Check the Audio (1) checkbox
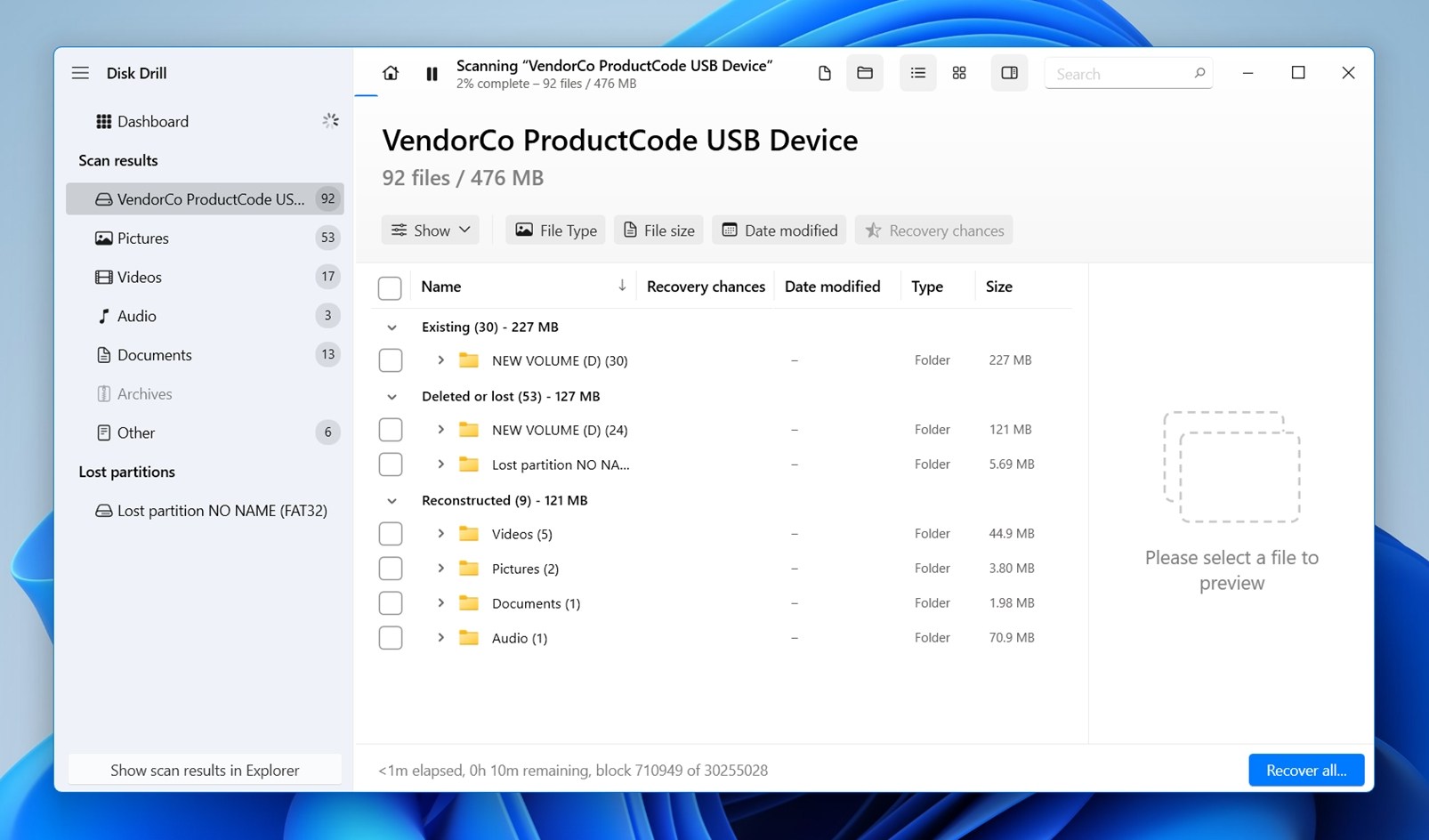Image resolution: width=1429 pixels, height=840 pixels. (390, 638)
